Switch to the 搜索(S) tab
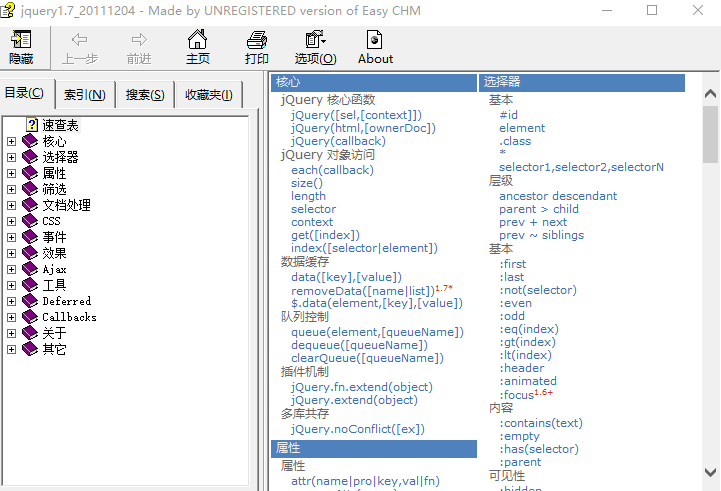The image size is (721, 491). pos(145,95)
